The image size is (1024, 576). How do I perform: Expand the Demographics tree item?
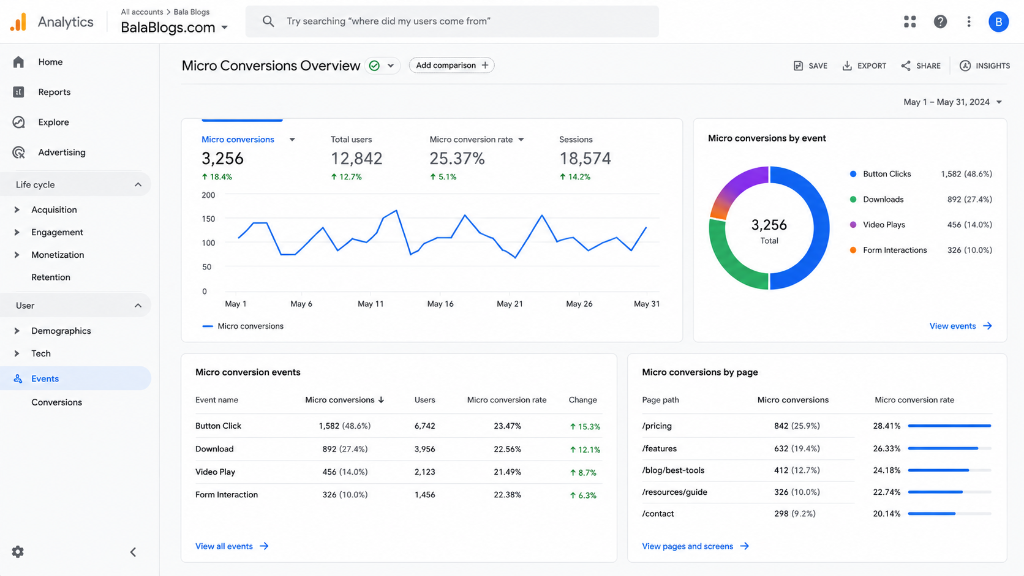[17, 331]
